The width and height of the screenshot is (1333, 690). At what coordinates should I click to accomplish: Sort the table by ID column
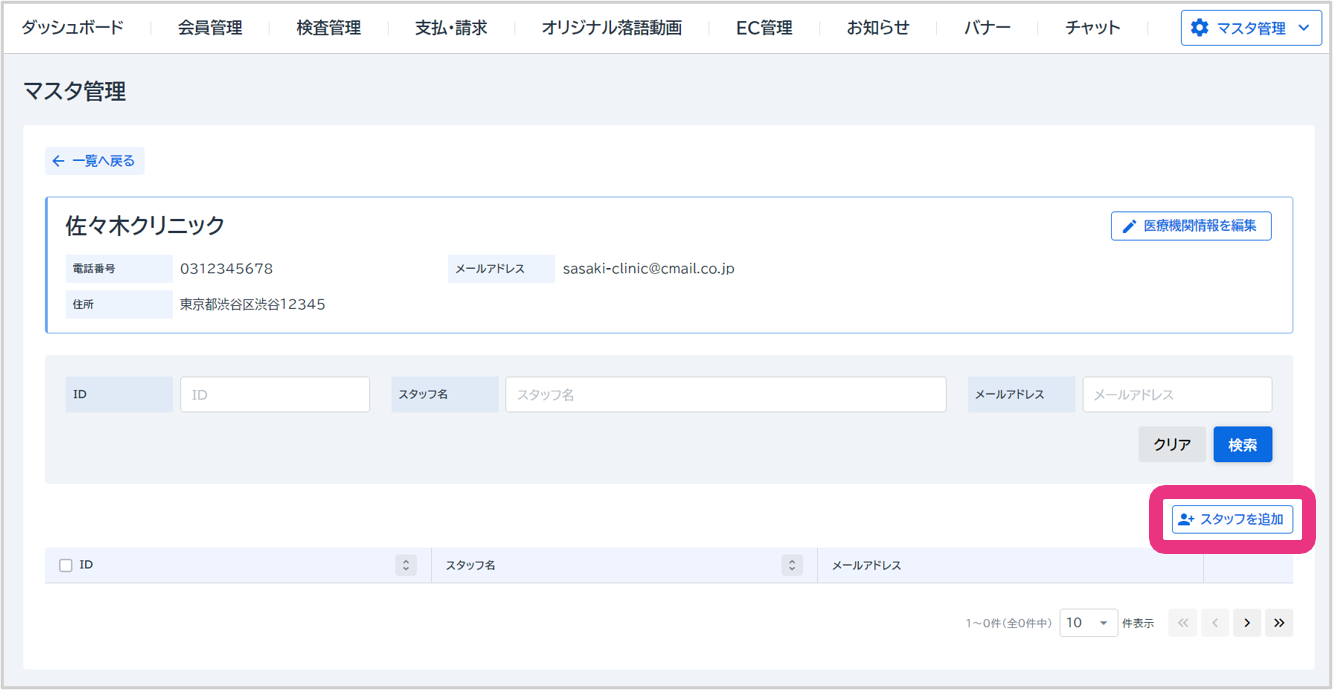[x=406, y=565]
